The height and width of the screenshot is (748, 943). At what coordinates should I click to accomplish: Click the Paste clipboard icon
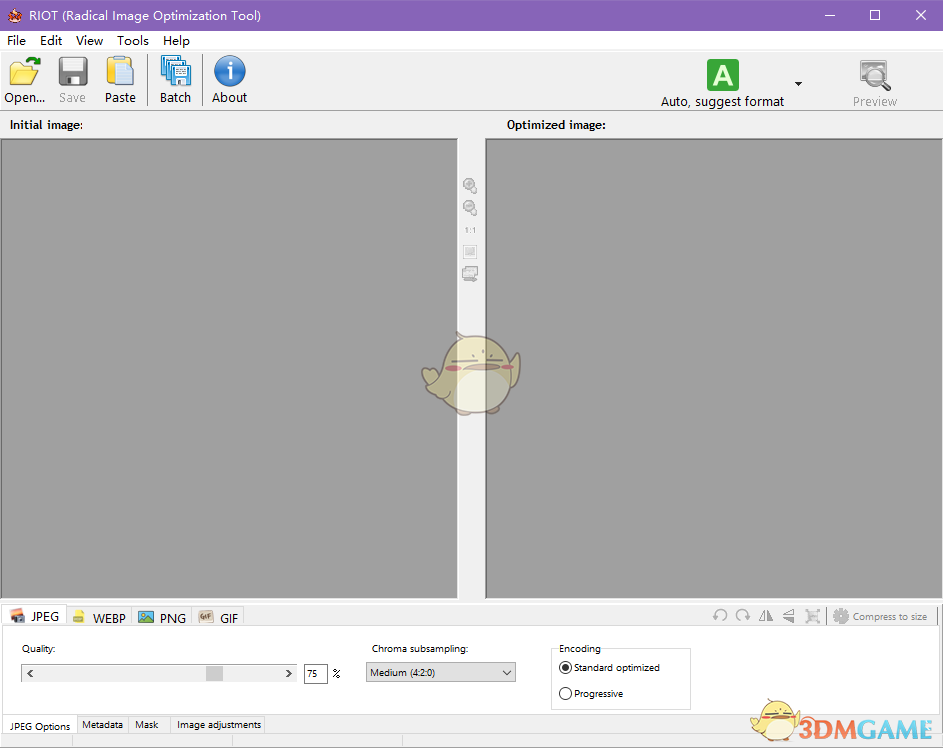point(120,79)
